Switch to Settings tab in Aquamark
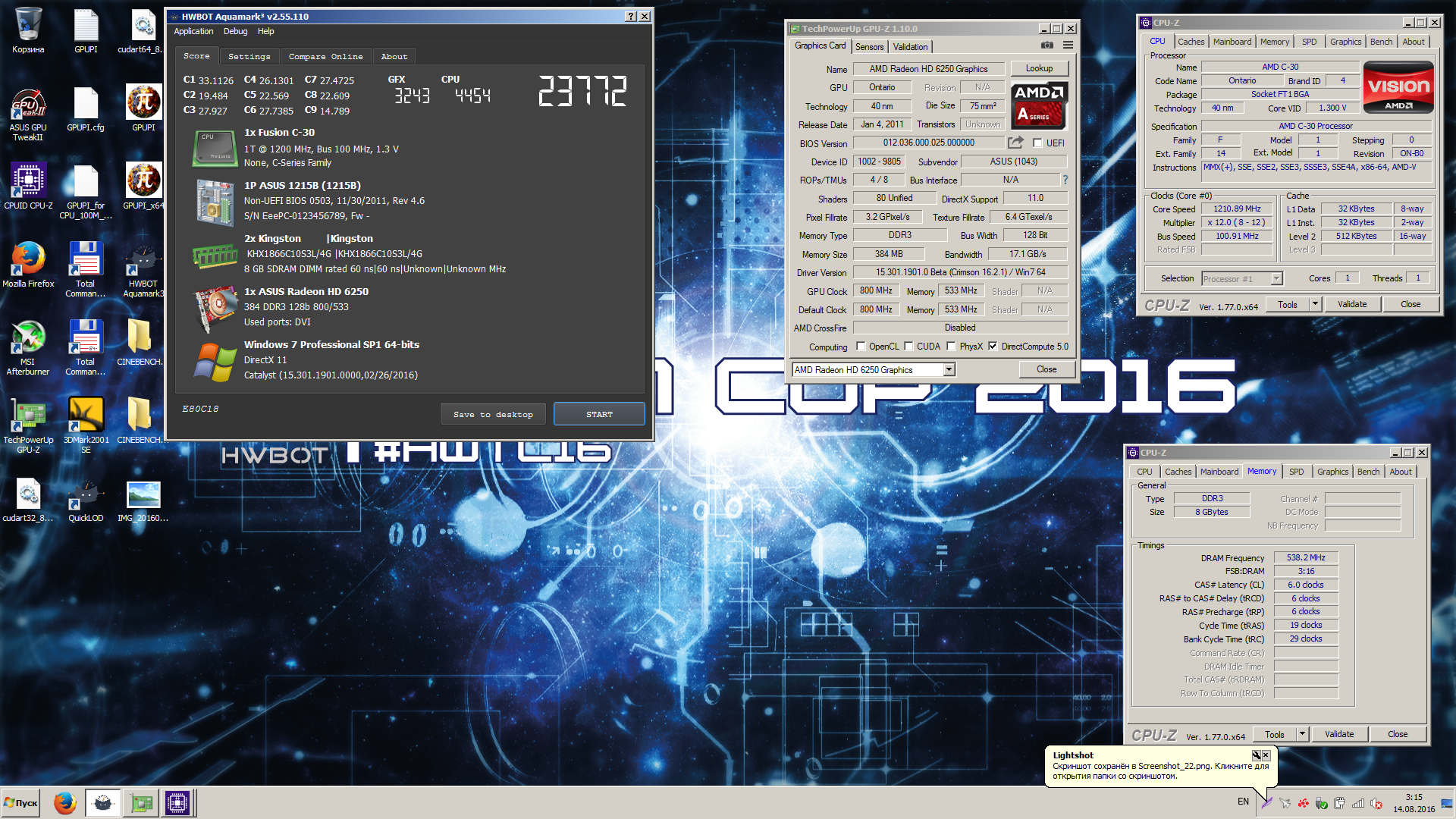 tap(249, 56)
